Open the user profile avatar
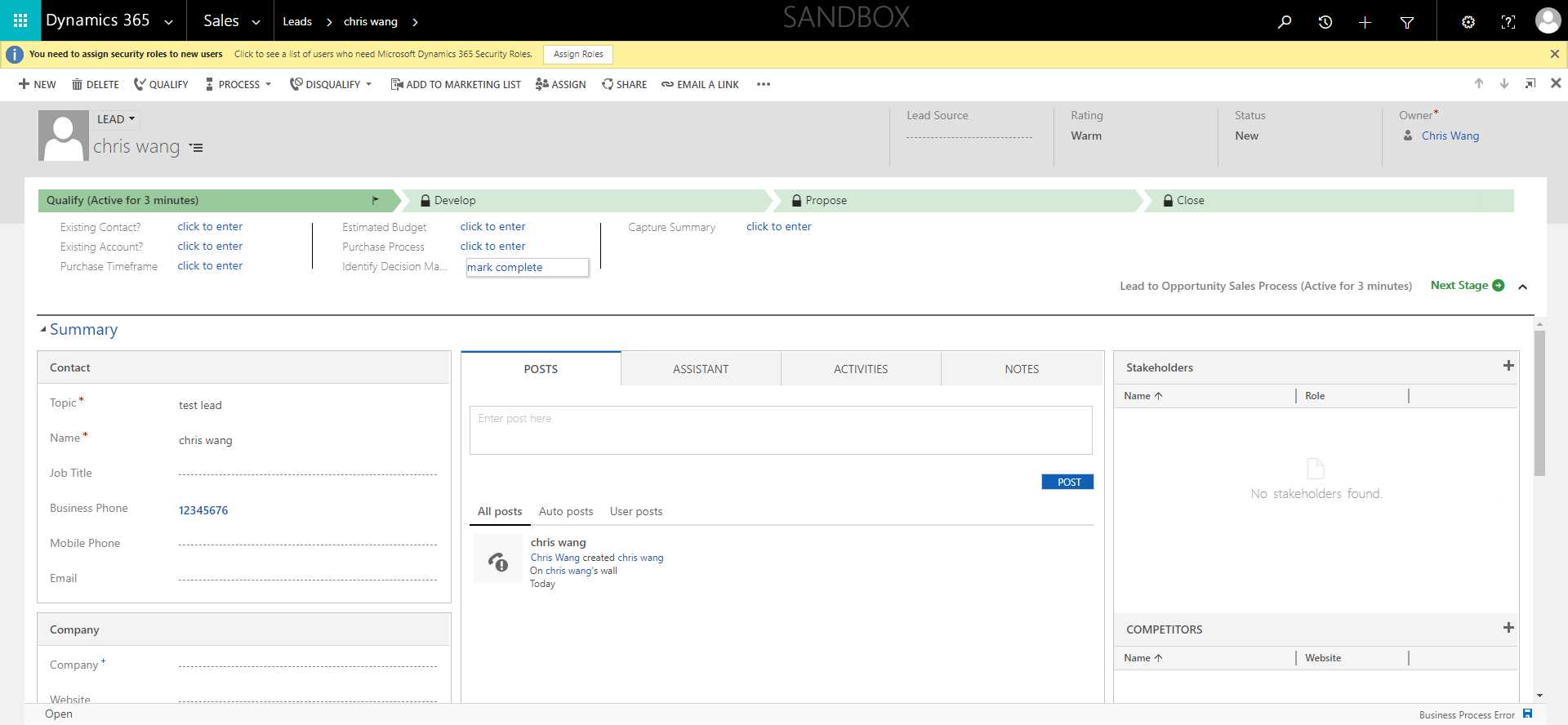Image resolution: width=1568 pixels, height=725 pixels. pos(1548,20)
